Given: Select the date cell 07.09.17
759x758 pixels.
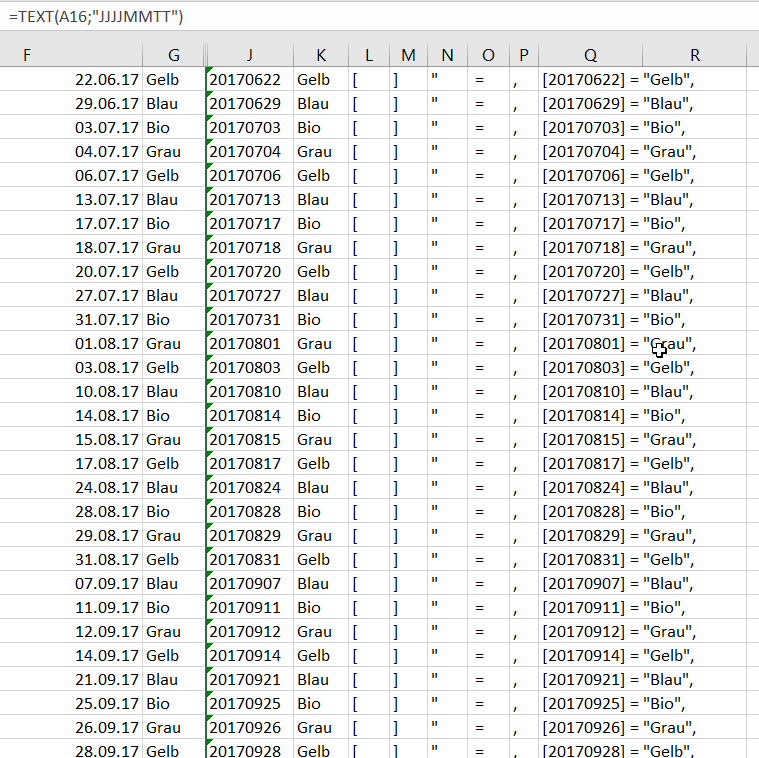Looking at the screenshot, I should [x=107, y=584].
